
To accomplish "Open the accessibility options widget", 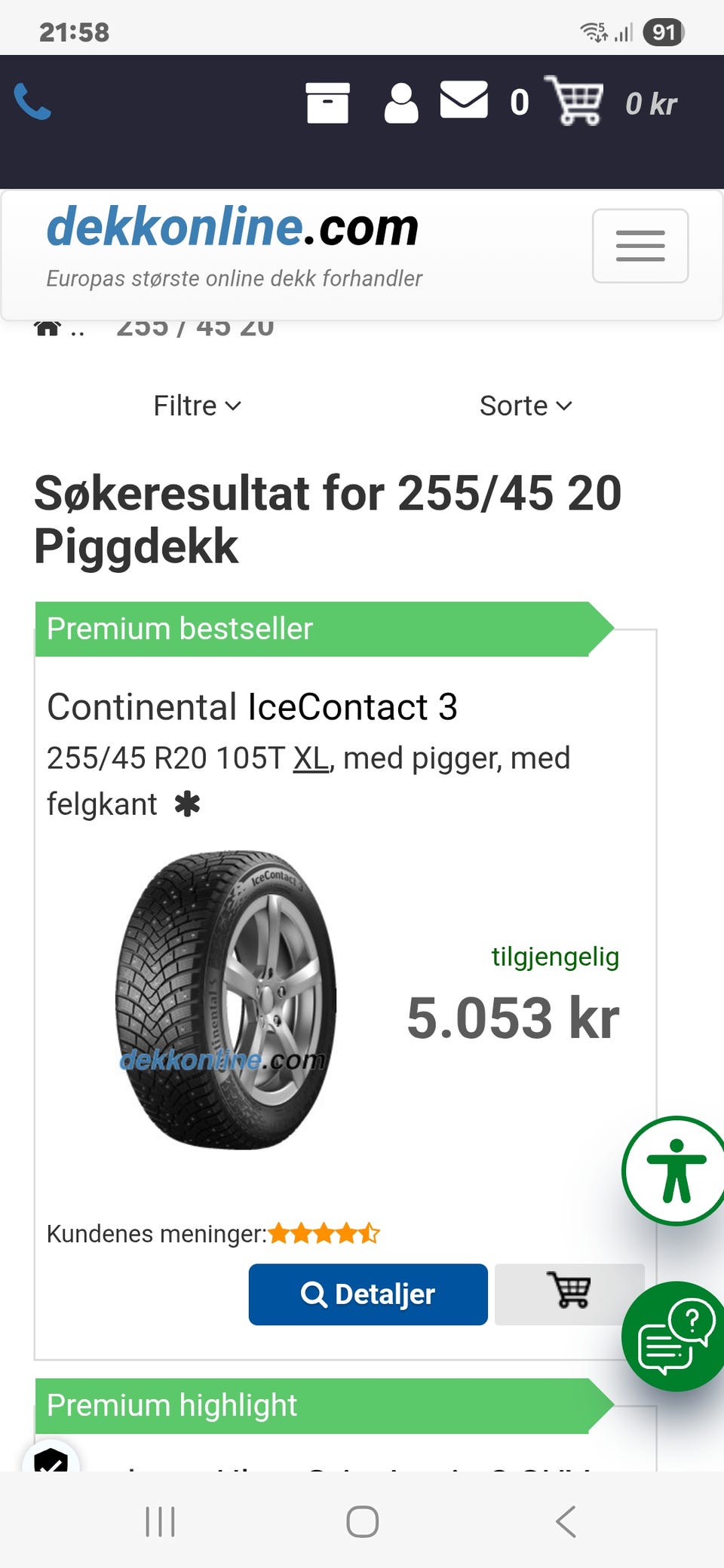I will 676,1171.
